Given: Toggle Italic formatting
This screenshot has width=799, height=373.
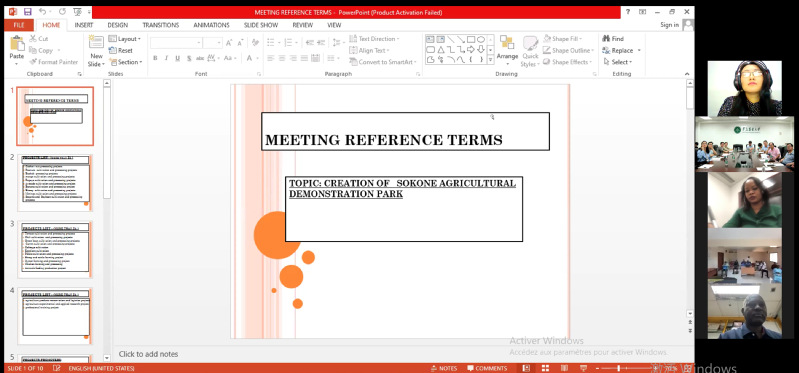Looking at the screenshot, I should pyautogui.click(x=166, y=58).
